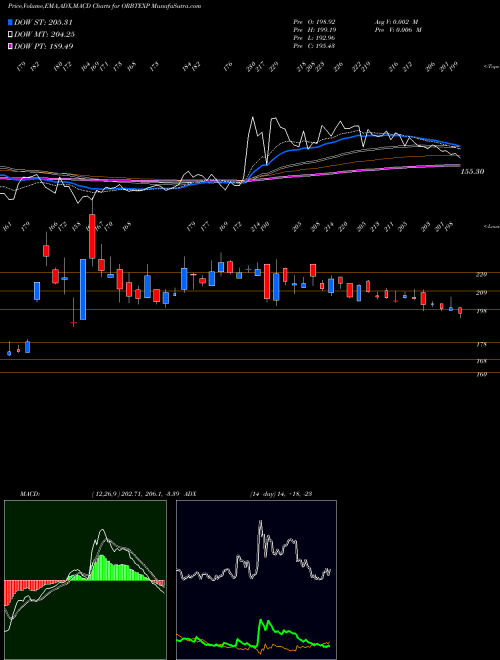Click the chart title mentioning ORBTEXP MunafaSutra.com
Image resolution: width=500 pixels, height=660 pixels.
click(104, 6)
